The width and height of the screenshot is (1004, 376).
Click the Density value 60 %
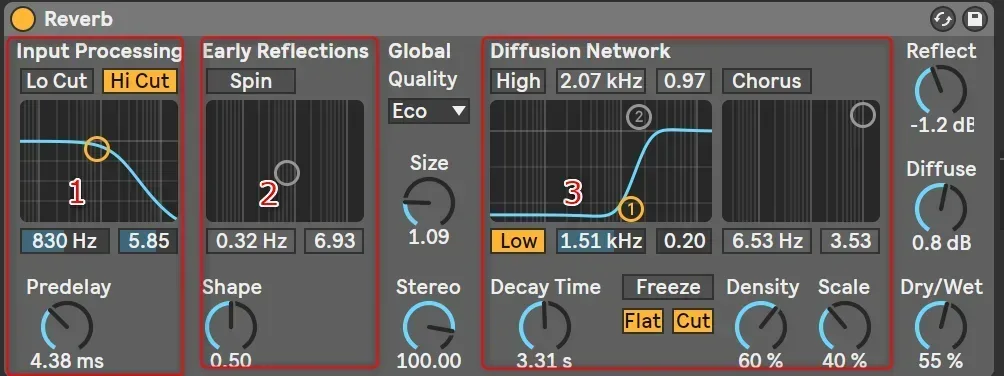click(x=761, y=361)
